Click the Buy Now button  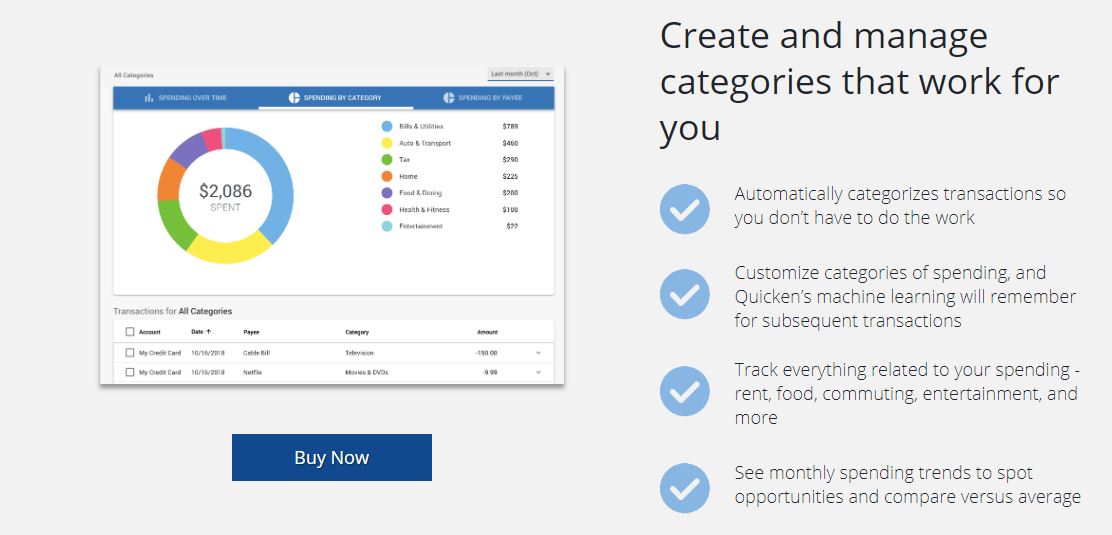click(x=332, y=458)
